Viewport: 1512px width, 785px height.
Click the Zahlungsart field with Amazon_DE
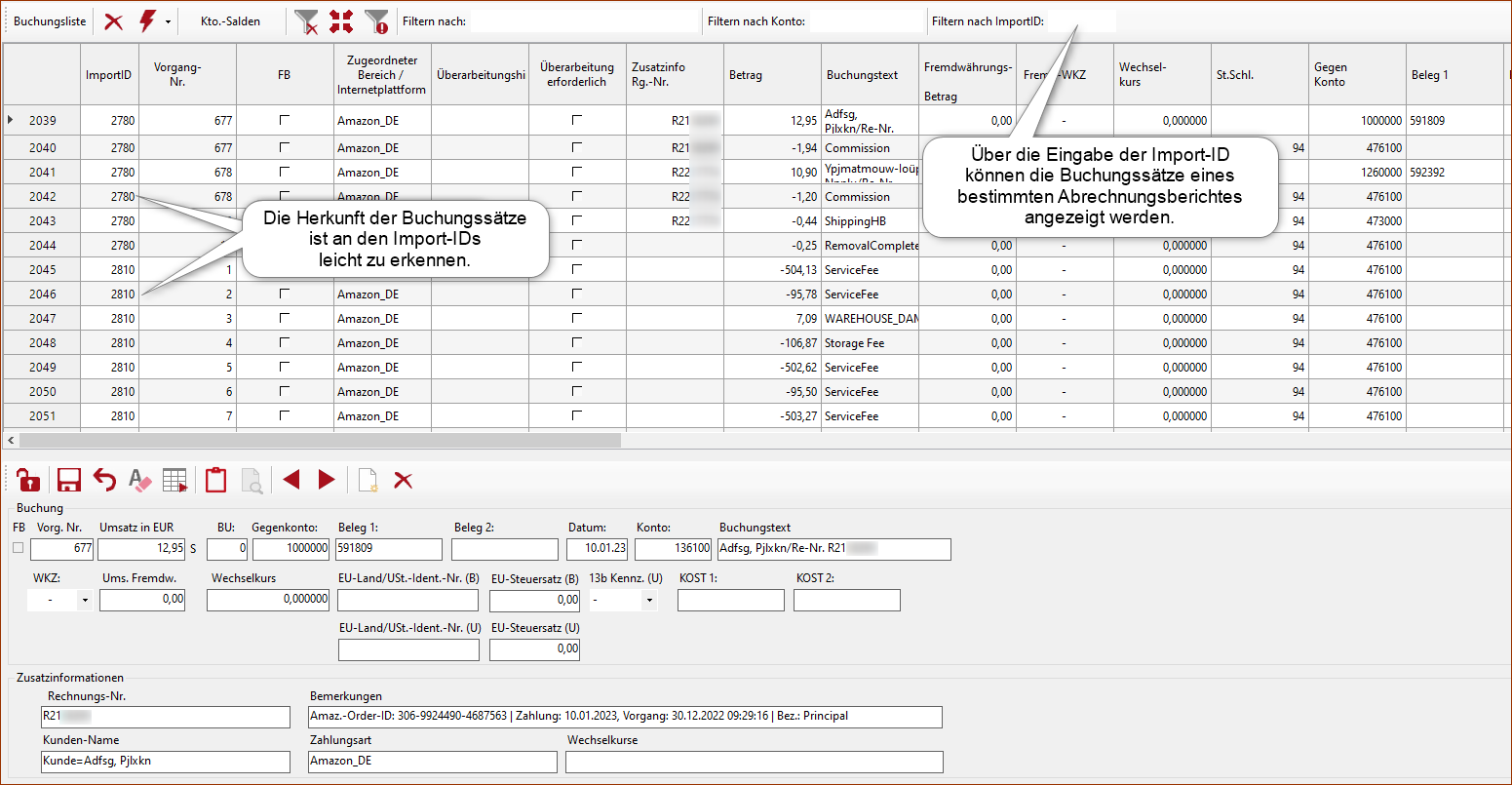point(433,762)
